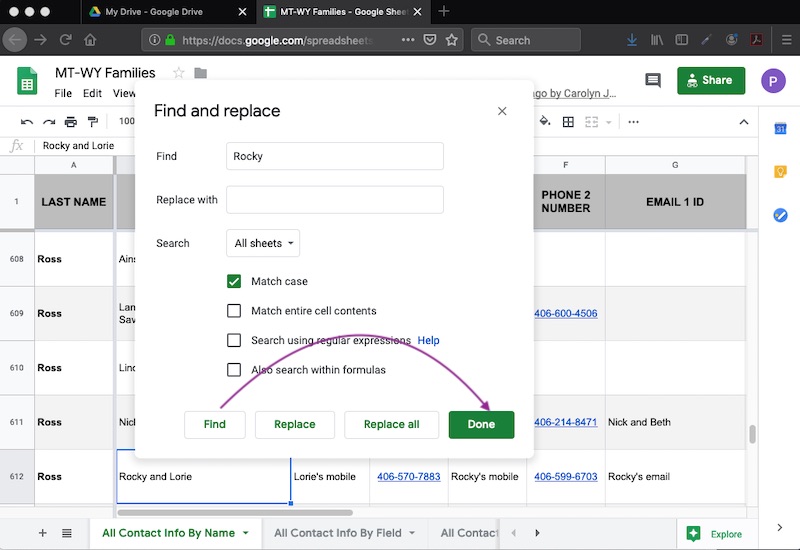This screenshot has height=550, width=800.
Task: Open the Tasks side panel icon
Action: (780, 215)
